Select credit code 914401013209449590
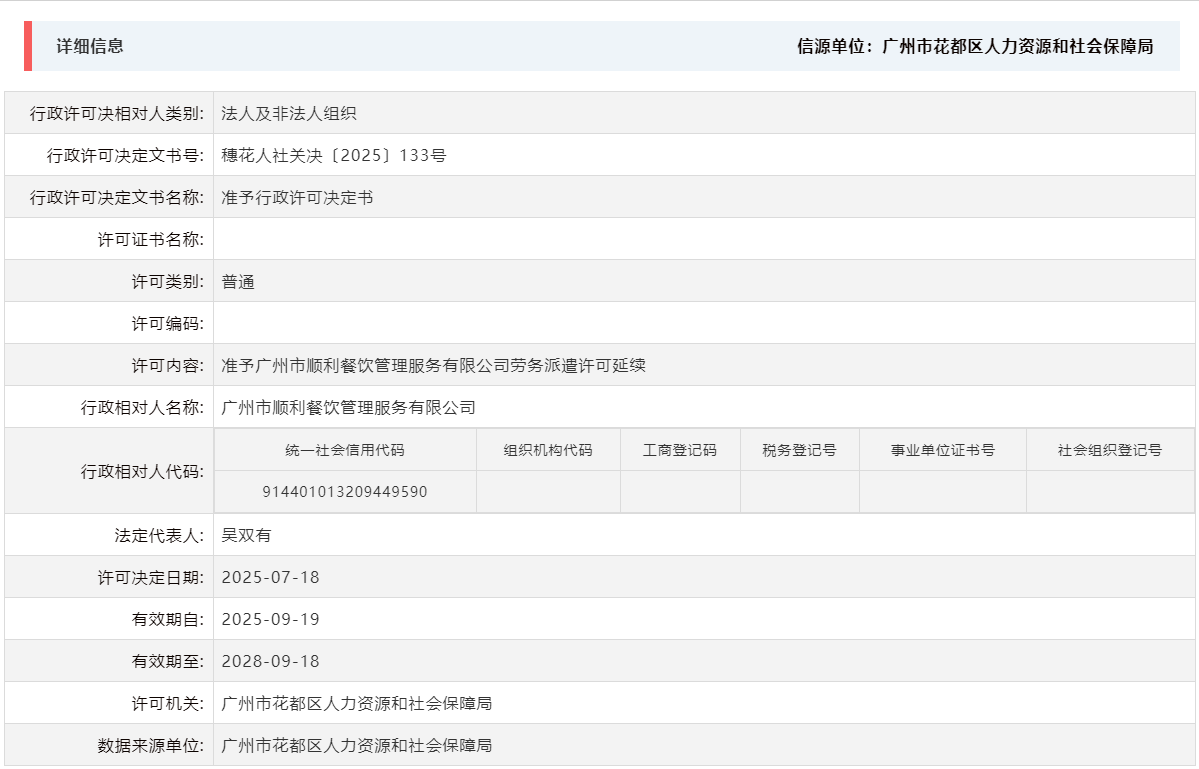1199x769 pixels. point(351,491)
